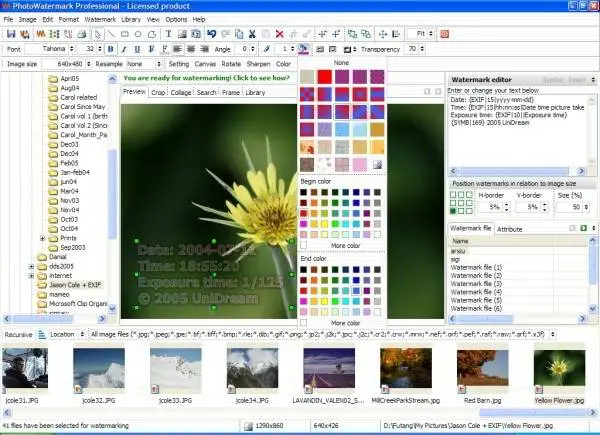Select the Red Barn.jpg thumbnail
600x435 pixels.
[x=483, y=370]
